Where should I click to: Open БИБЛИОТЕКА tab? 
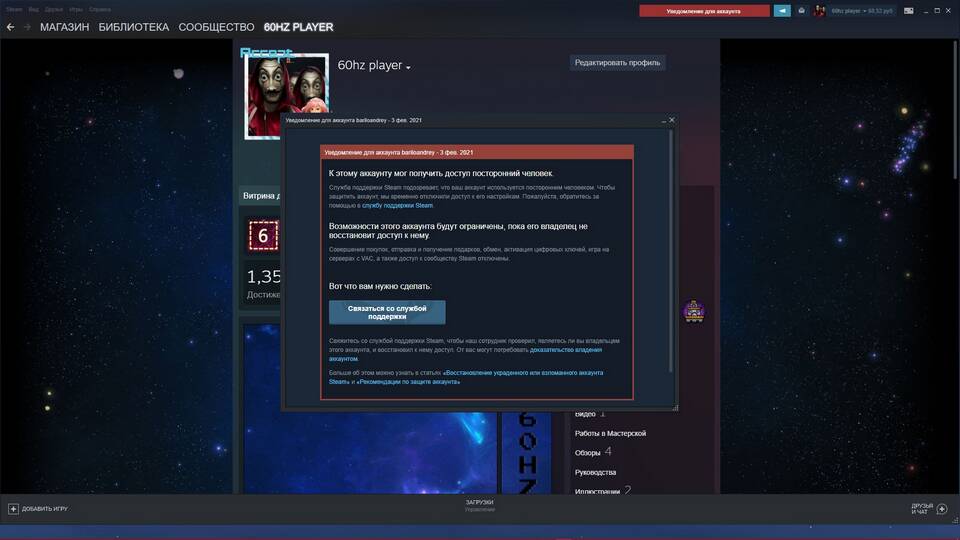tap(133, 27)
